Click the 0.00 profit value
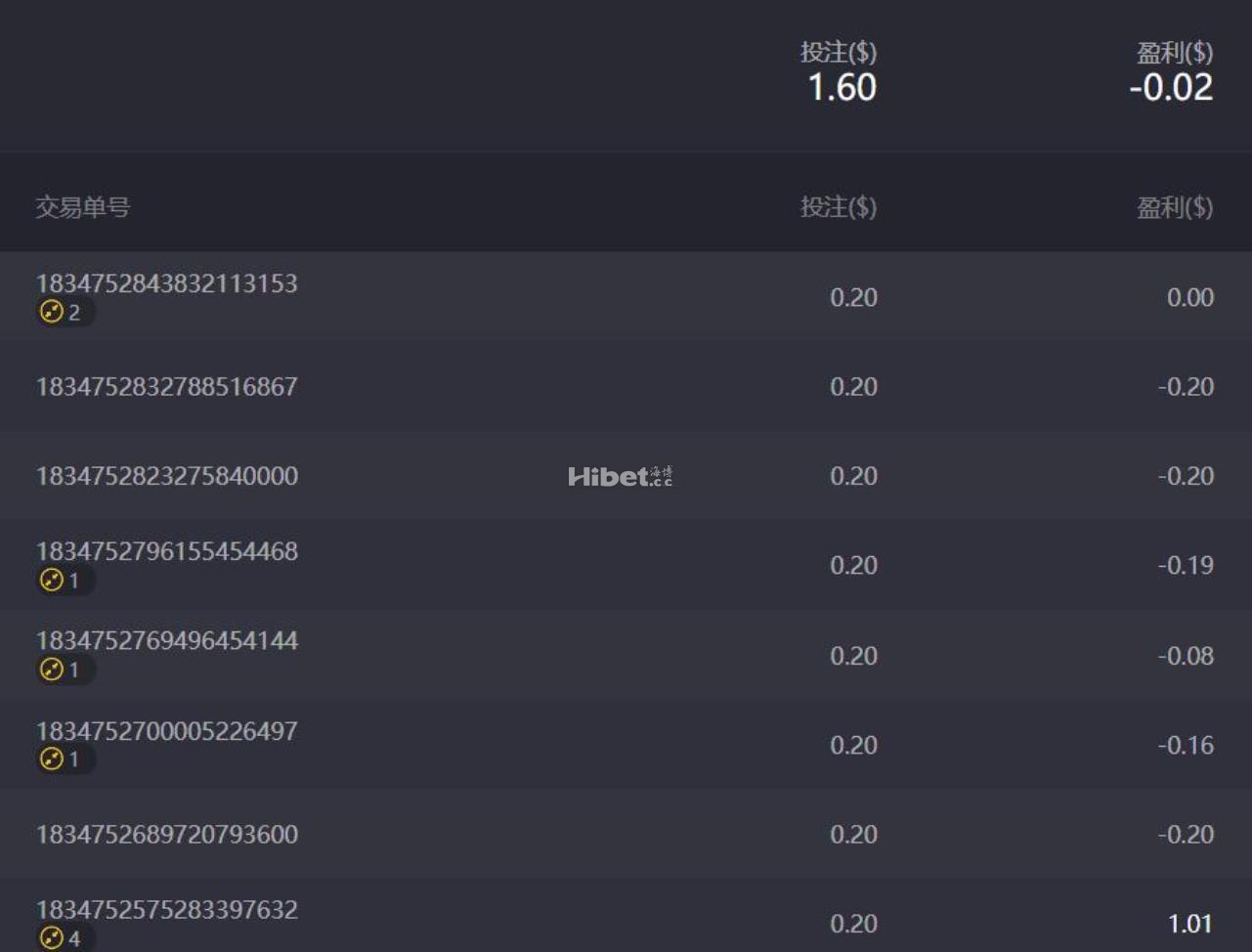Screen dimensions: 1252x952 [x=1189, y=298]
